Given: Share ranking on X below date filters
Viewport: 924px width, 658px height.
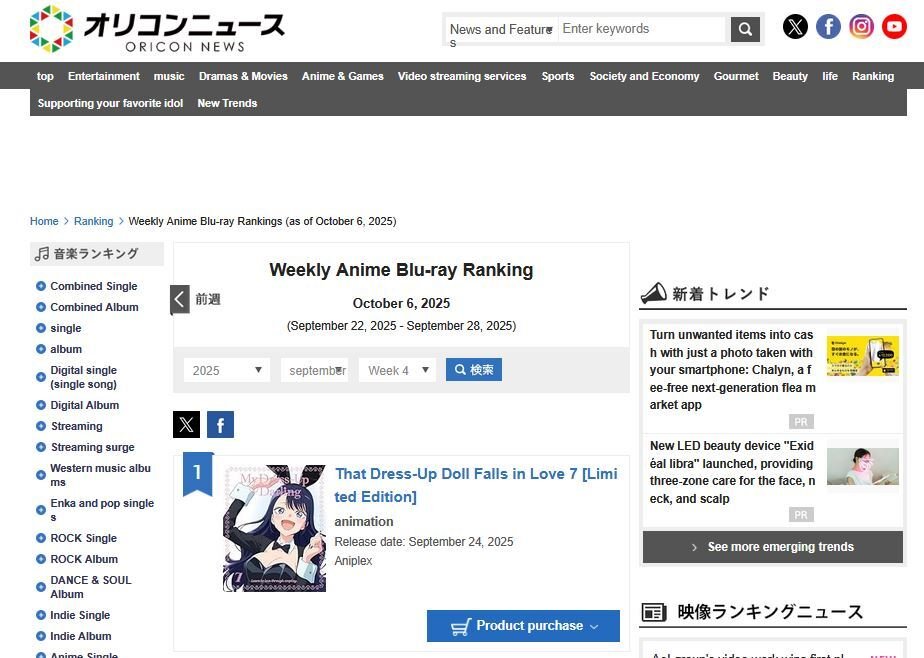Looking at the screenshot, I should [x=186, y=424].
